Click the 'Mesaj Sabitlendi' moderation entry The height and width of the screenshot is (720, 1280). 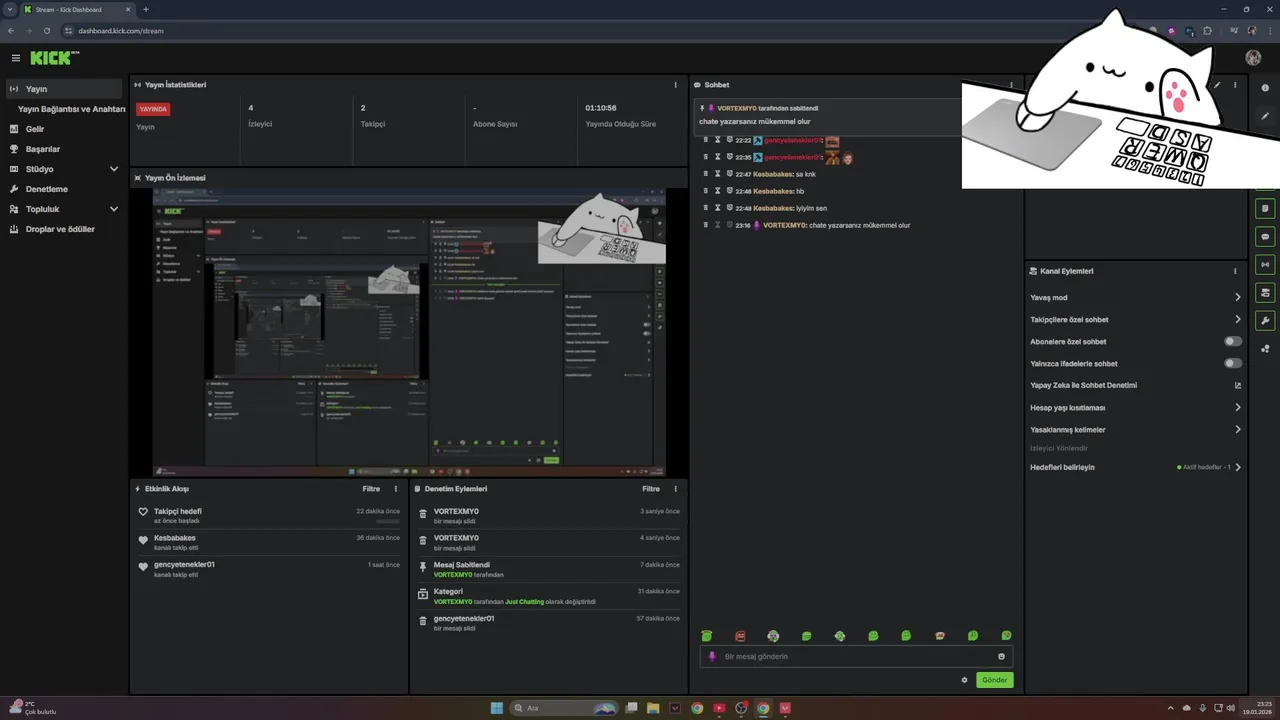549,569
